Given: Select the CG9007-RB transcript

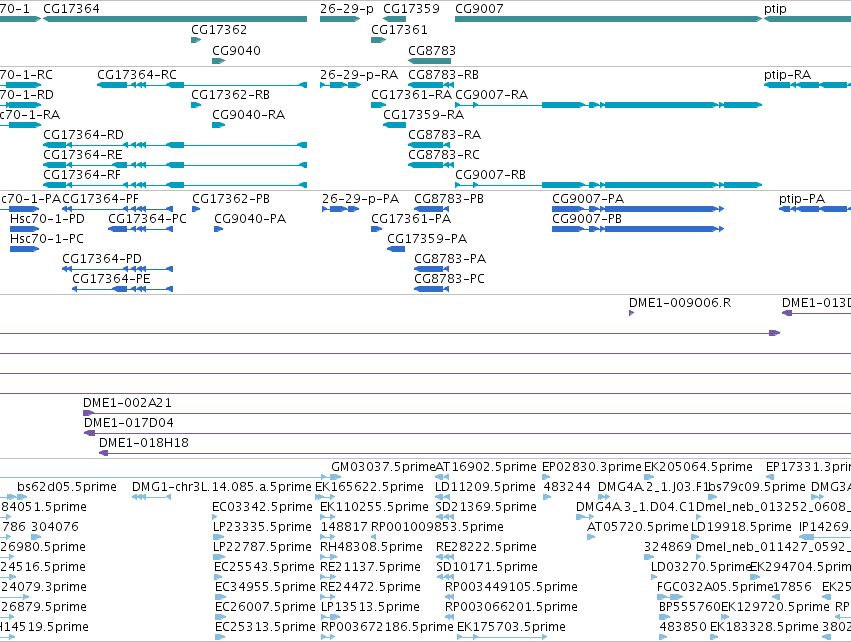Looking at the screenshot, I should tap(608, 185).
